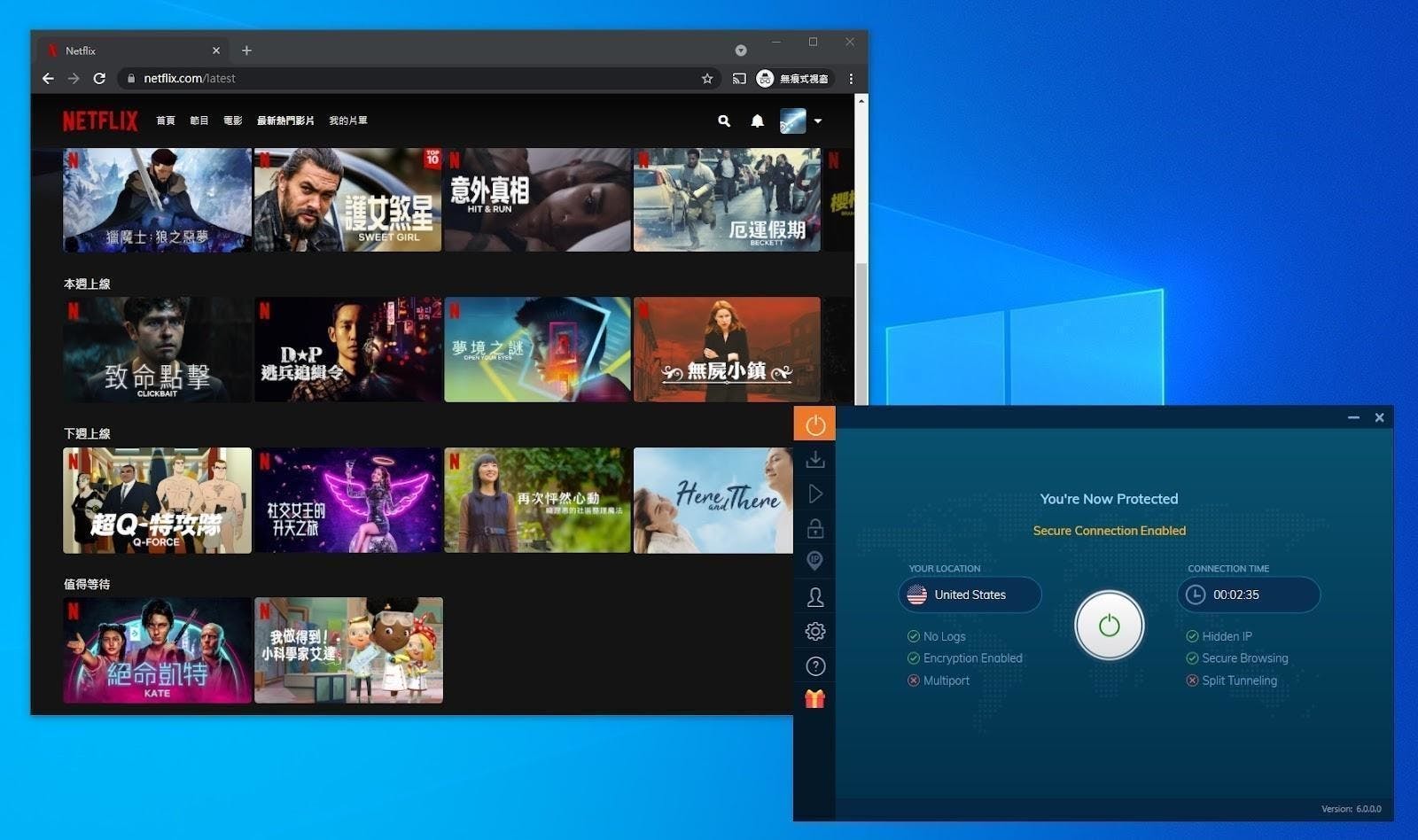Toggle the VPN connection power button
Screen dimensions: 1418x840
(1109, 626)
